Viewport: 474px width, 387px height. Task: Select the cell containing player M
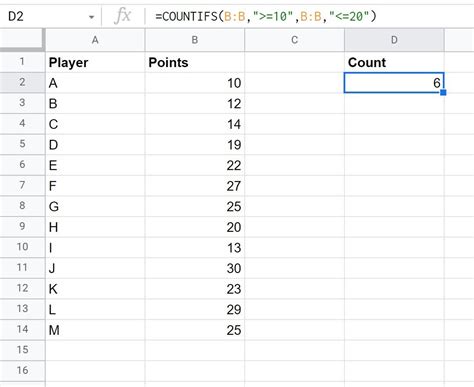click(x=95, y=330)
